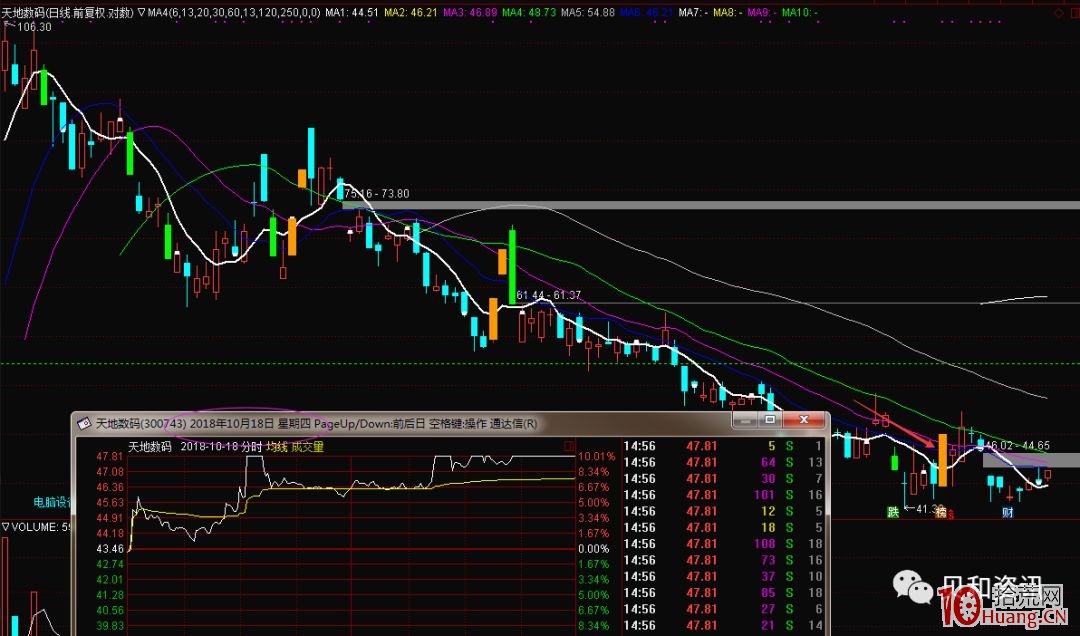Image resolution: width=1080 pixels, height=636 pixels.
Task: Click the blue 财 marker under the candles
Action: (x=1007, y=512)
